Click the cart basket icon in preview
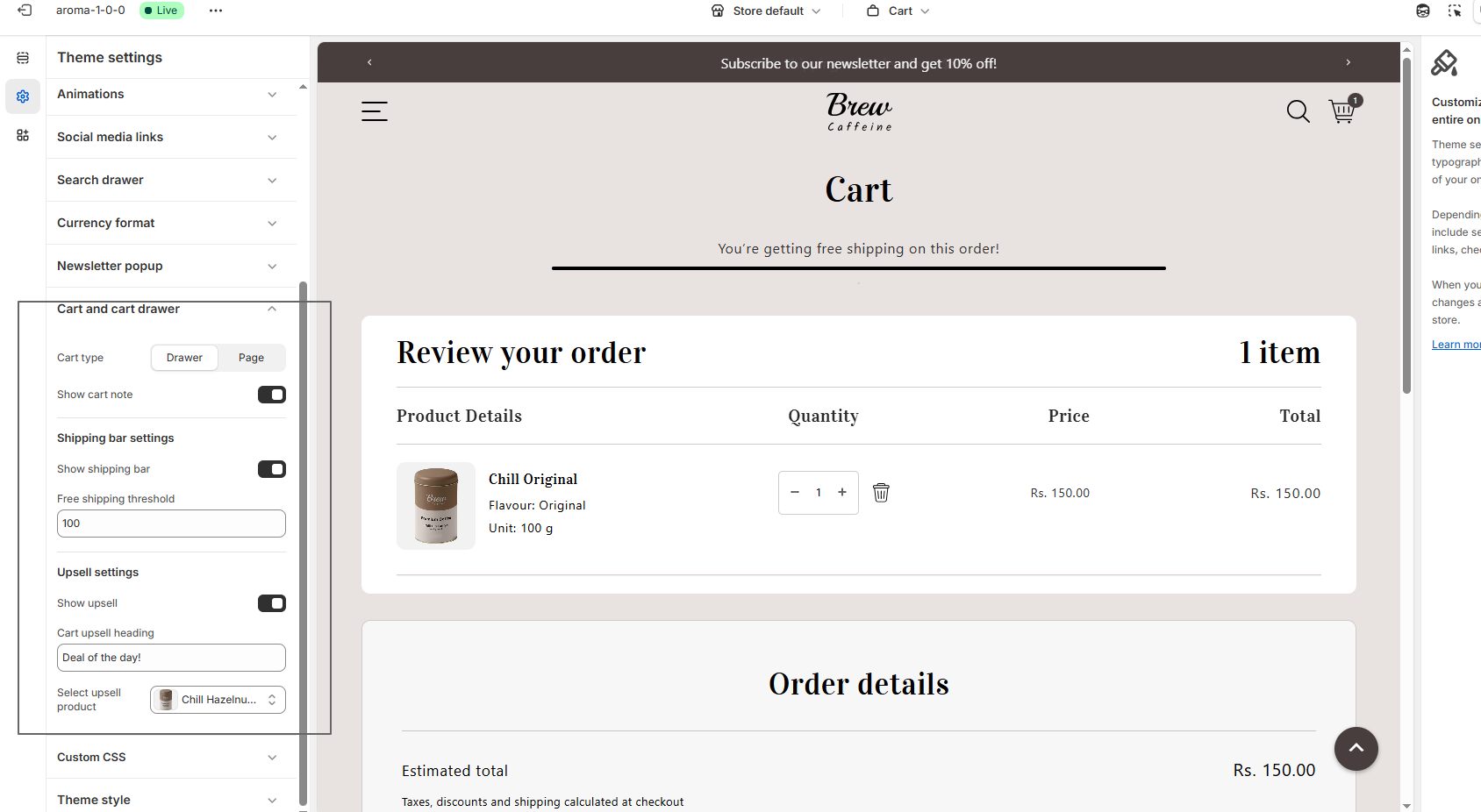This screenshot has height=812, width=1481. pos(1342,110)
